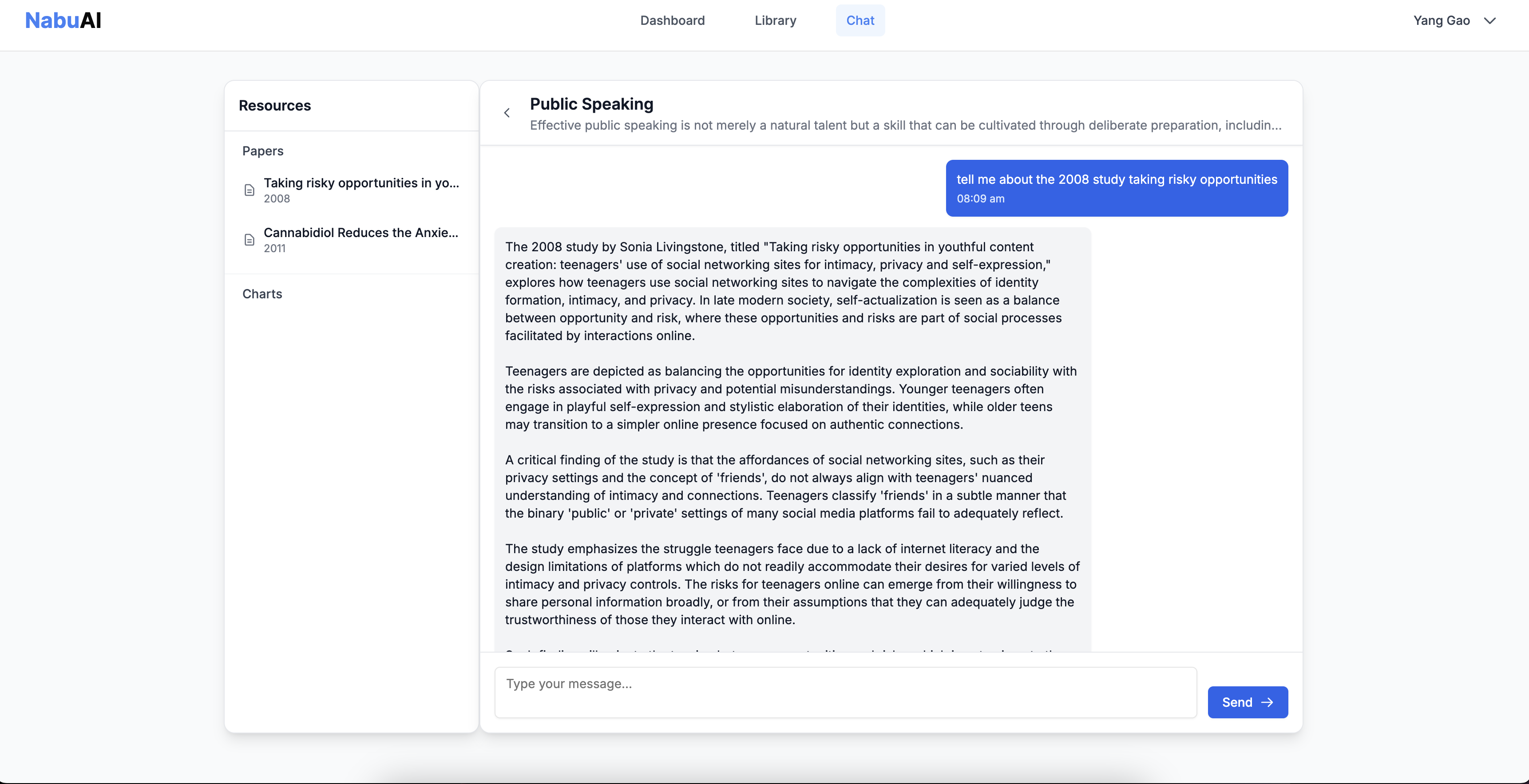Click the Charts section heading
This screenshot has width=1529, height=784.
coord(262,294)
